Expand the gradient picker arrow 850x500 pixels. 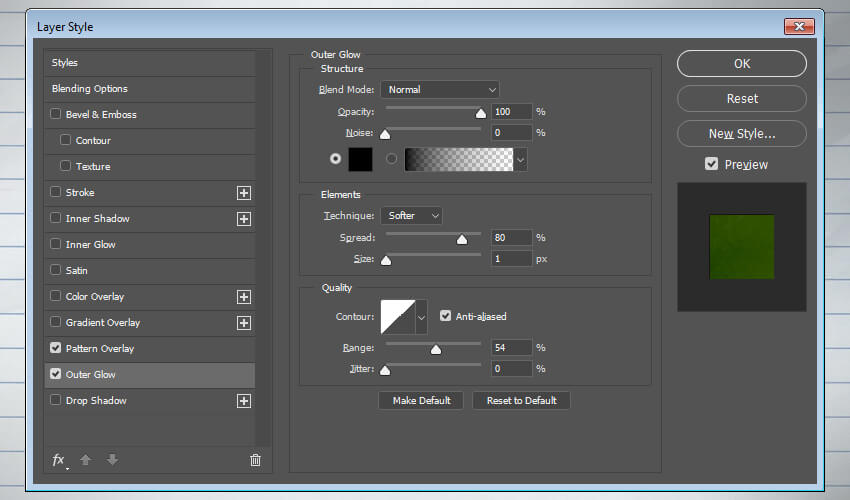[x=520, y=160]
